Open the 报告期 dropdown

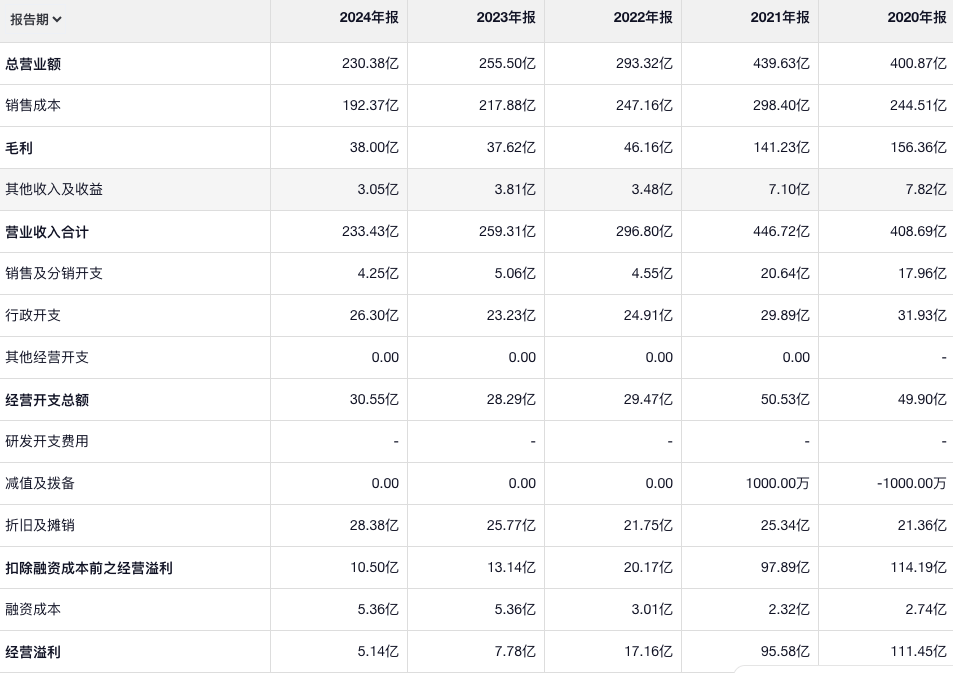[x=36, y=19]
